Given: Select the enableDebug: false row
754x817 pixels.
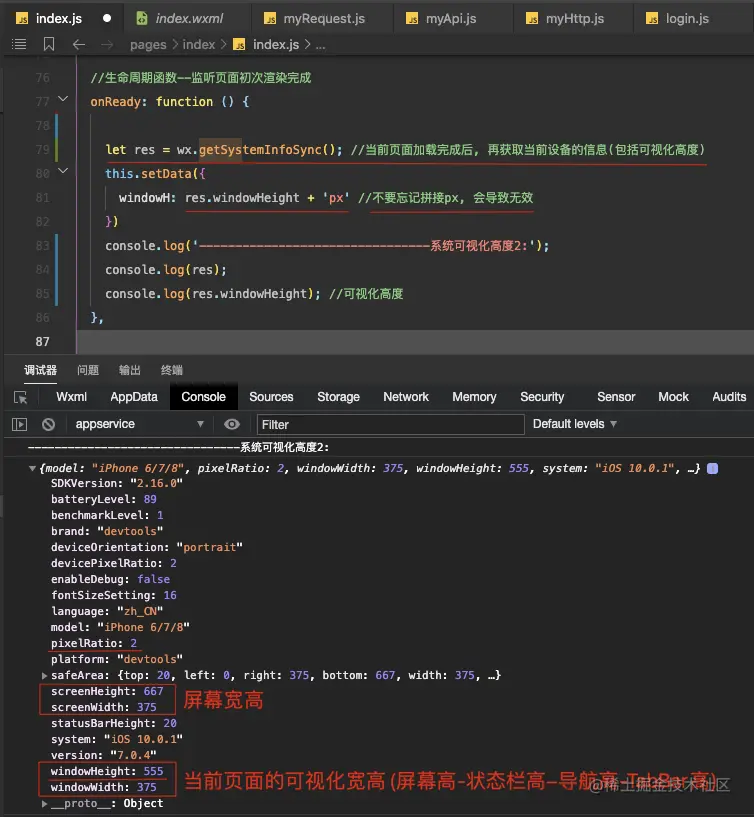Looking at the screenshot, I should (110, 579).
